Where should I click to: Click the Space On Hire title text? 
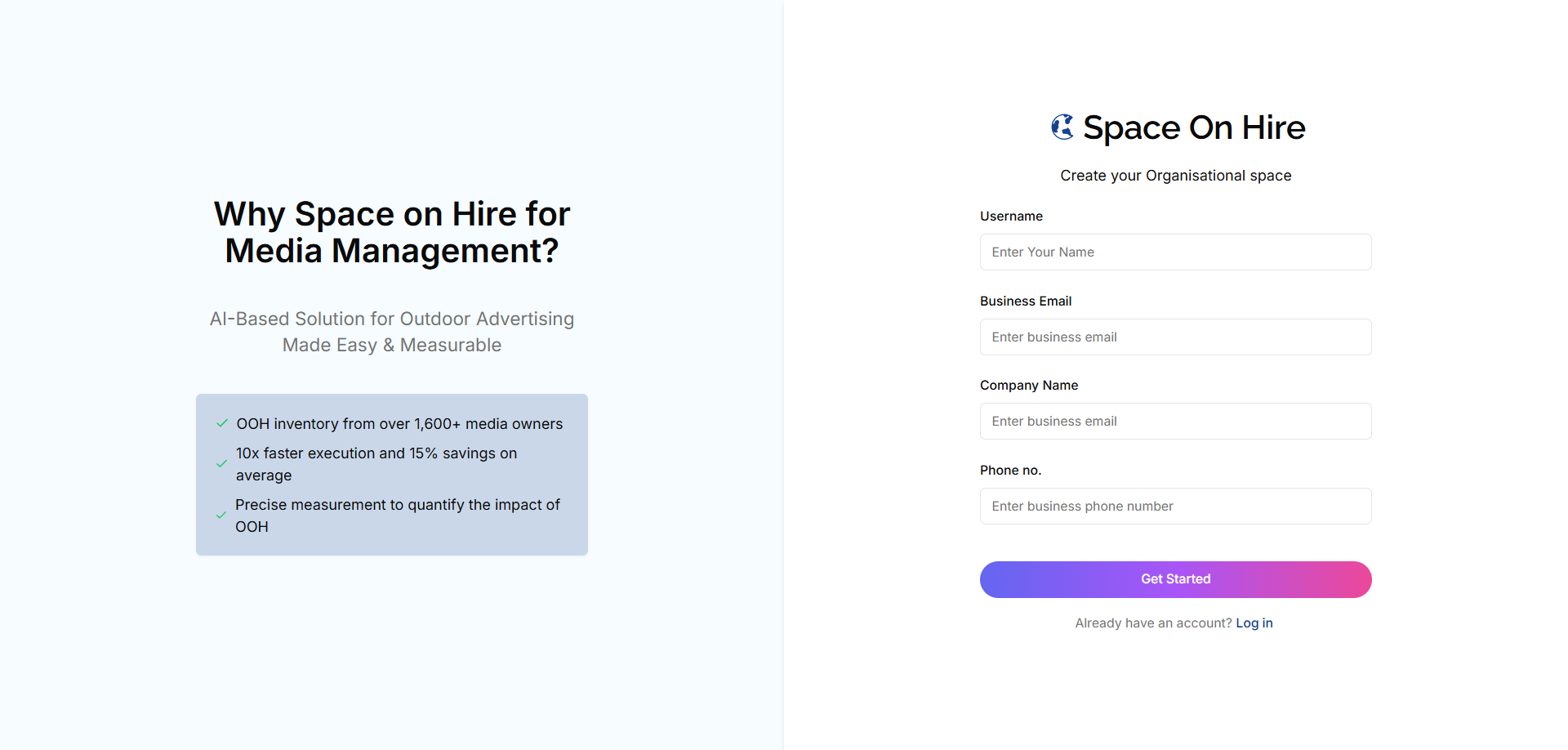(x=1194, y=127)
